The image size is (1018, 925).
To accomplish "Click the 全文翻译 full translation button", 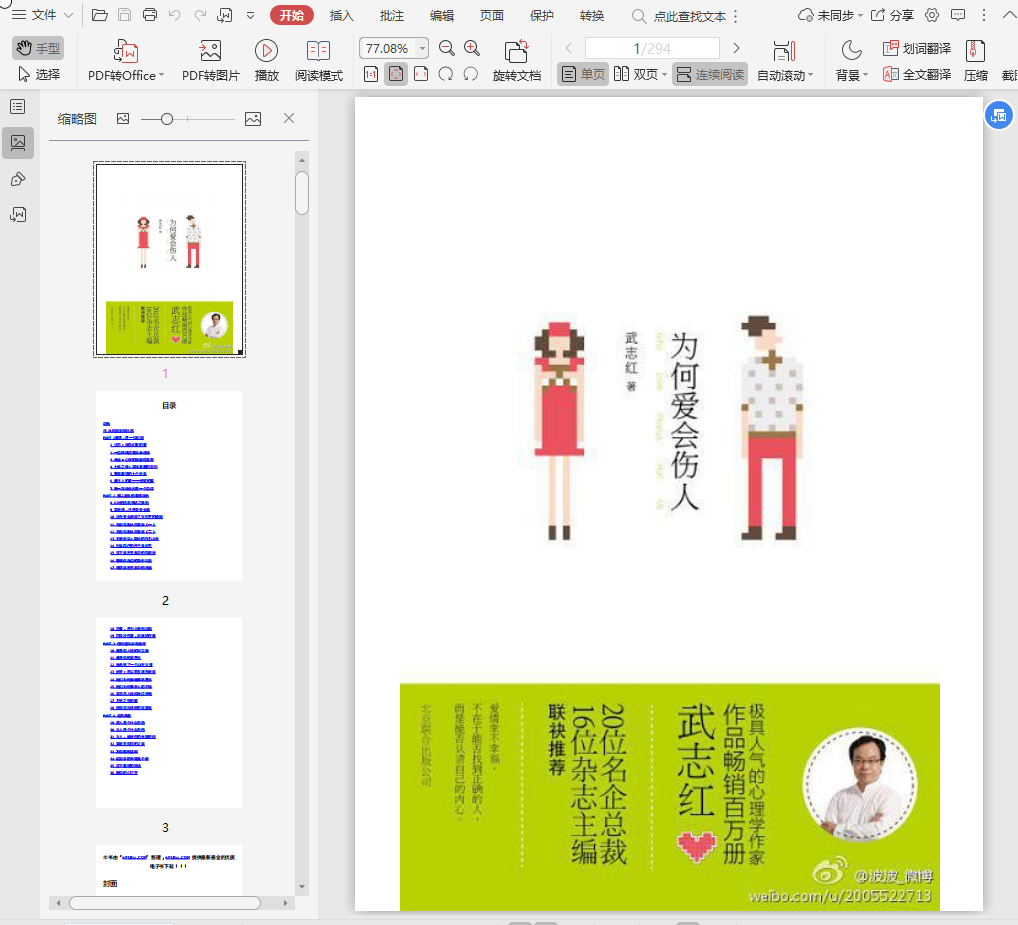I will [x=917, y=74].
